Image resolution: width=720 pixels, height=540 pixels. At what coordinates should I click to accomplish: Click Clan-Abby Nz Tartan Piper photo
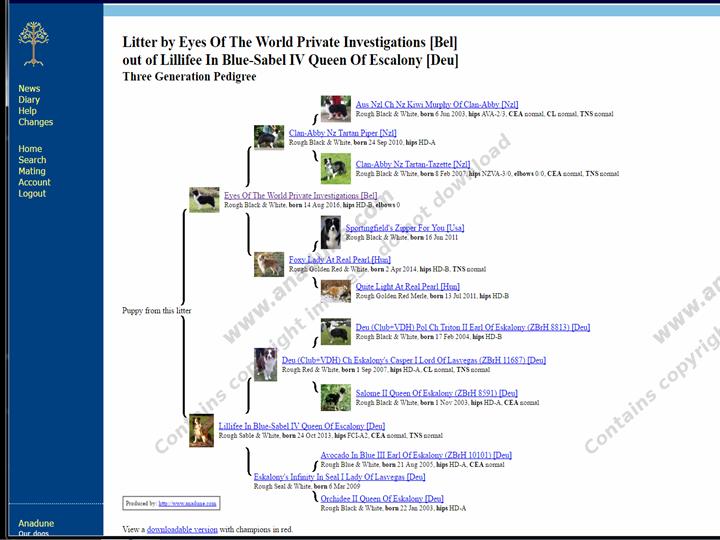point(268,137)
